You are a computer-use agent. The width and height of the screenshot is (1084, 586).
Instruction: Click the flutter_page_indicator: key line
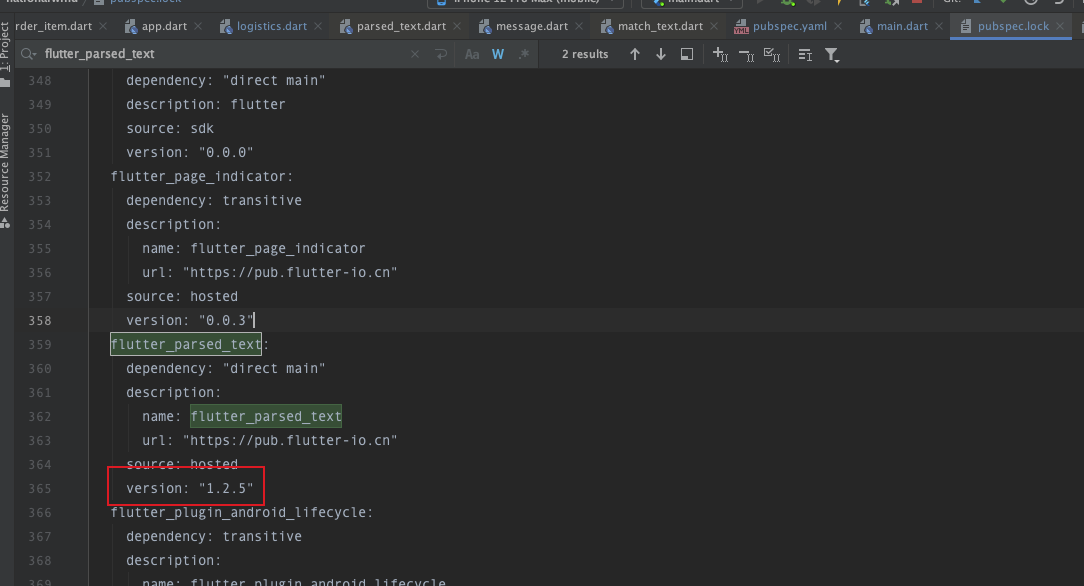tap(202, 176)
